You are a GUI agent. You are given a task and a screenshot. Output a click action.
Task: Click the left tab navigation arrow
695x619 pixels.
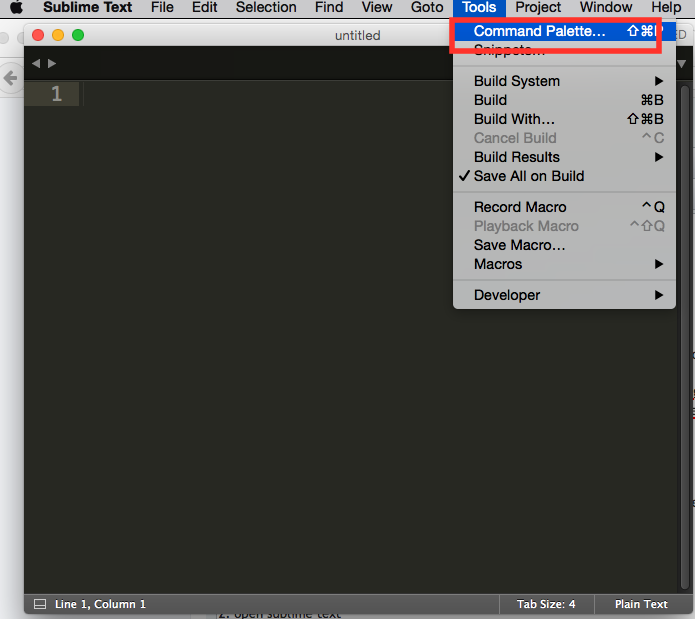[36, 63]
